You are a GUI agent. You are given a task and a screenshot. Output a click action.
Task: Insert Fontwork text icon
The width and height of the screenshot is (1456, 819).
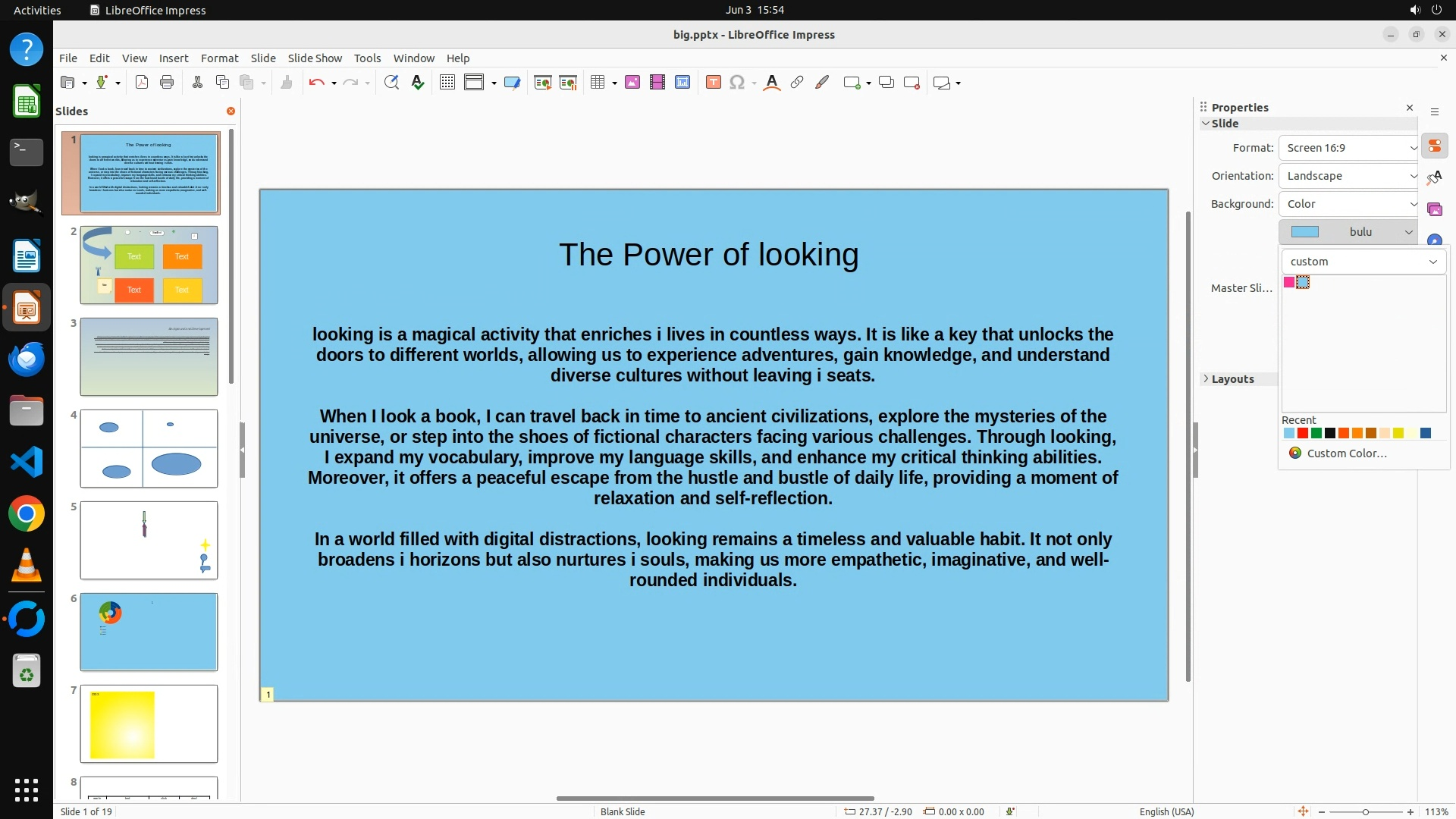772,83
